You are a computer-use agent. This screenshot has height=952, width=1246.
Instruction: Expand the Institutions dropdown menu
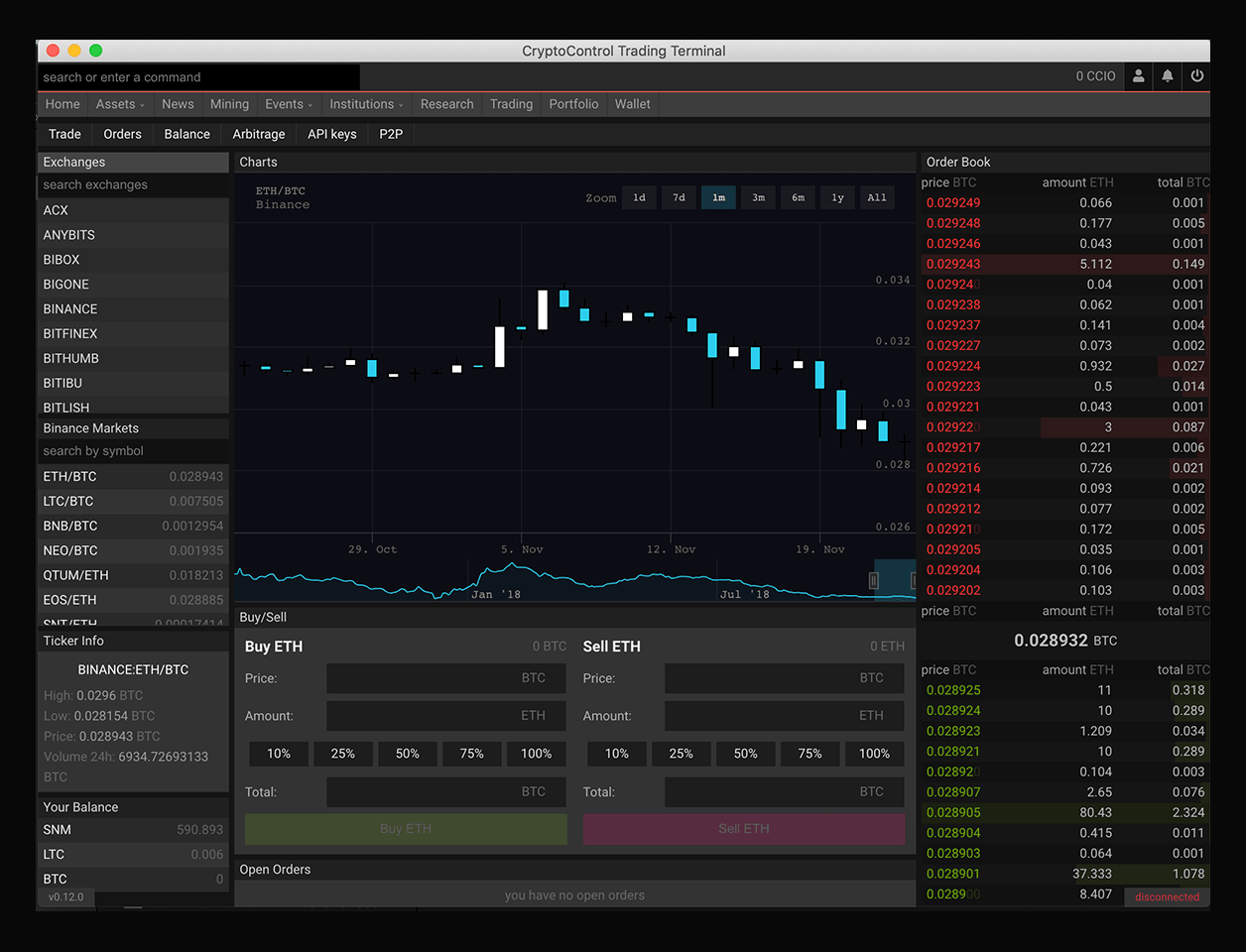pos(366,104)
